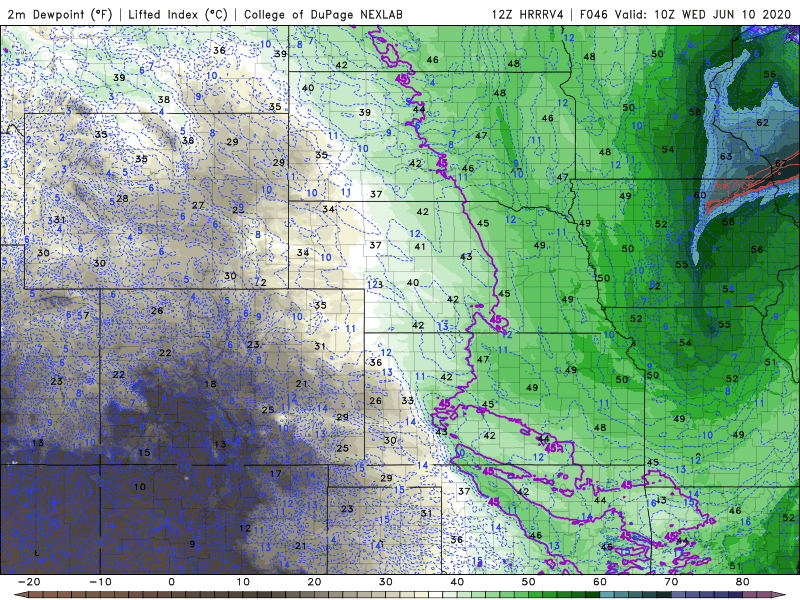Click the 30 label on the color scale

(386, 582)
